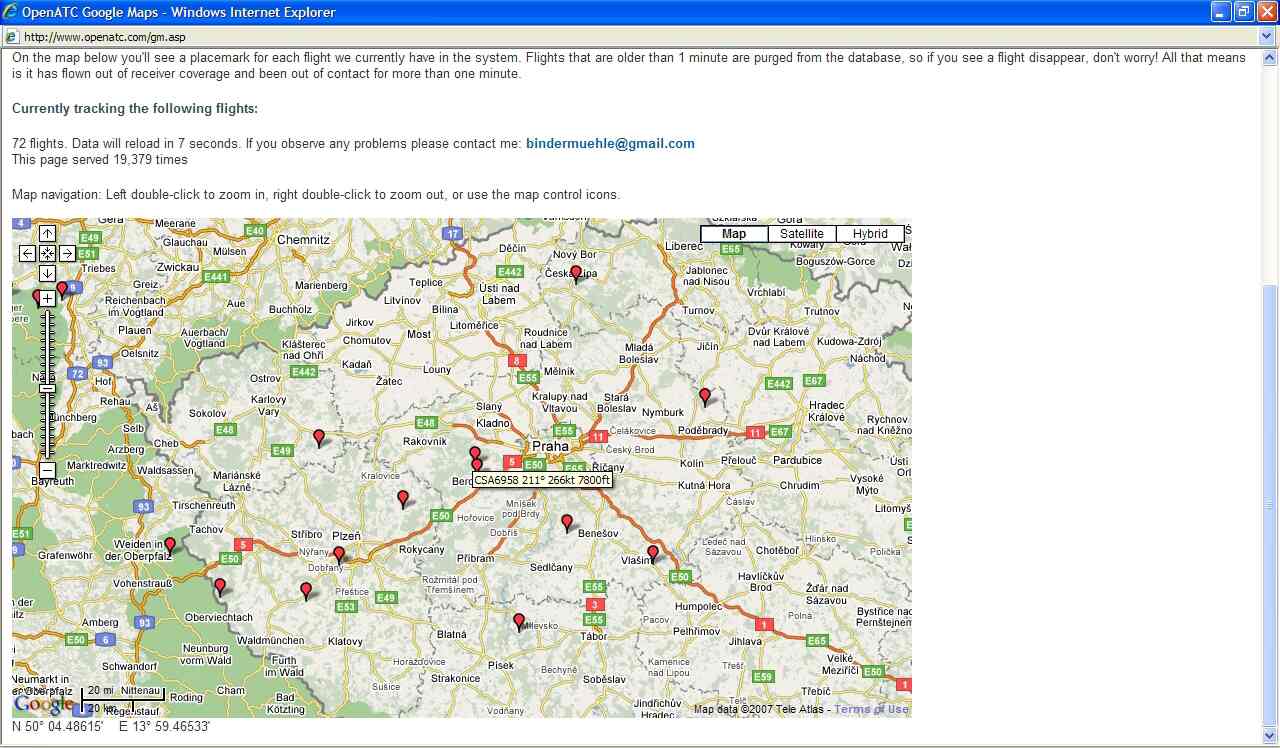Pan the map right with the arrow control
Image resolution: width=1280 pixels, height=748 pixels.
pyautogui.click(x=67, y=254)
